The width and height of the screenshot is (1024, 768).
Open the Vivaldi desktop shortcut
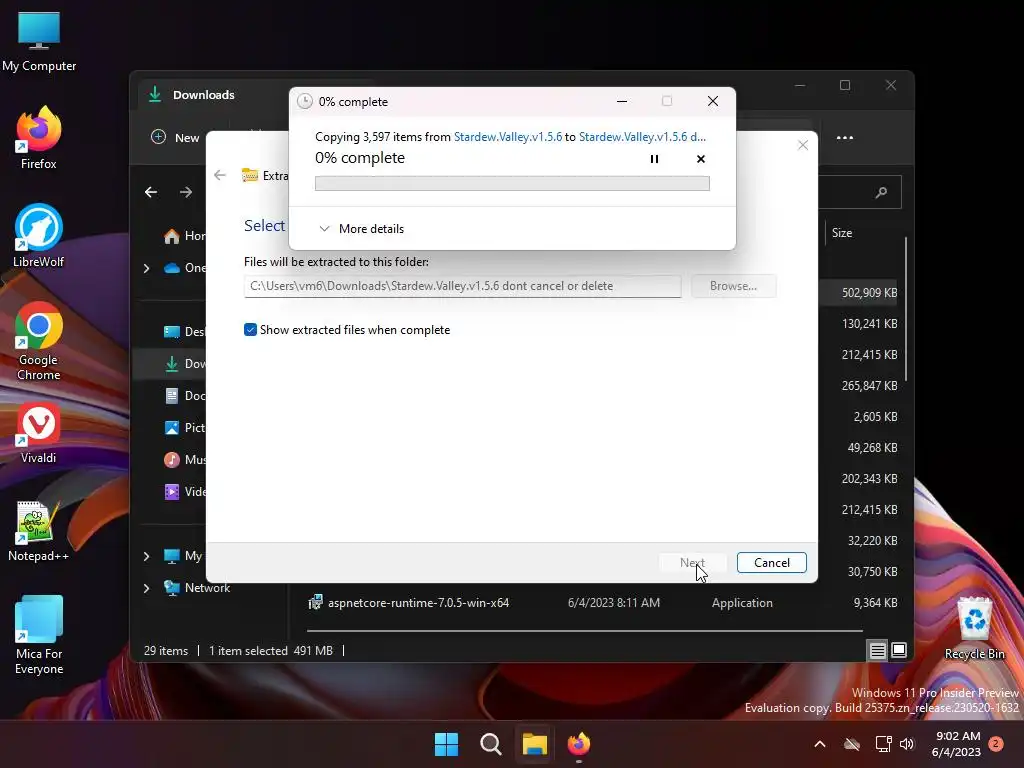pyautogui.click(x=39, y=433)
